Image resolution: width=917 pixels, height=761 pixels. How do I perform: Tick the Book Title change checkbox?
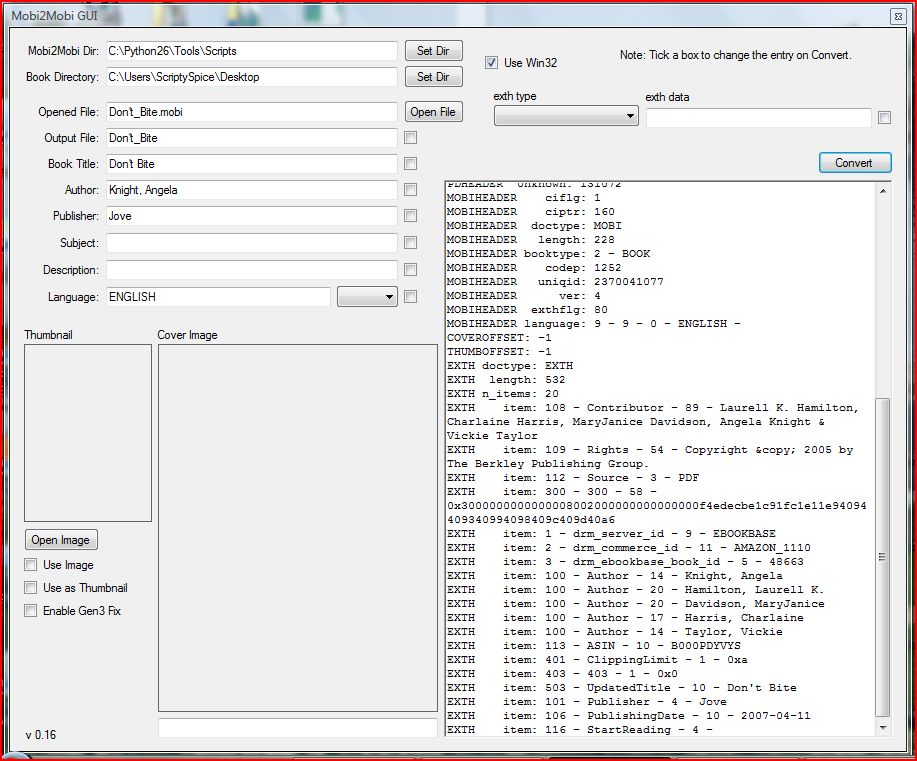click(411, 163)
